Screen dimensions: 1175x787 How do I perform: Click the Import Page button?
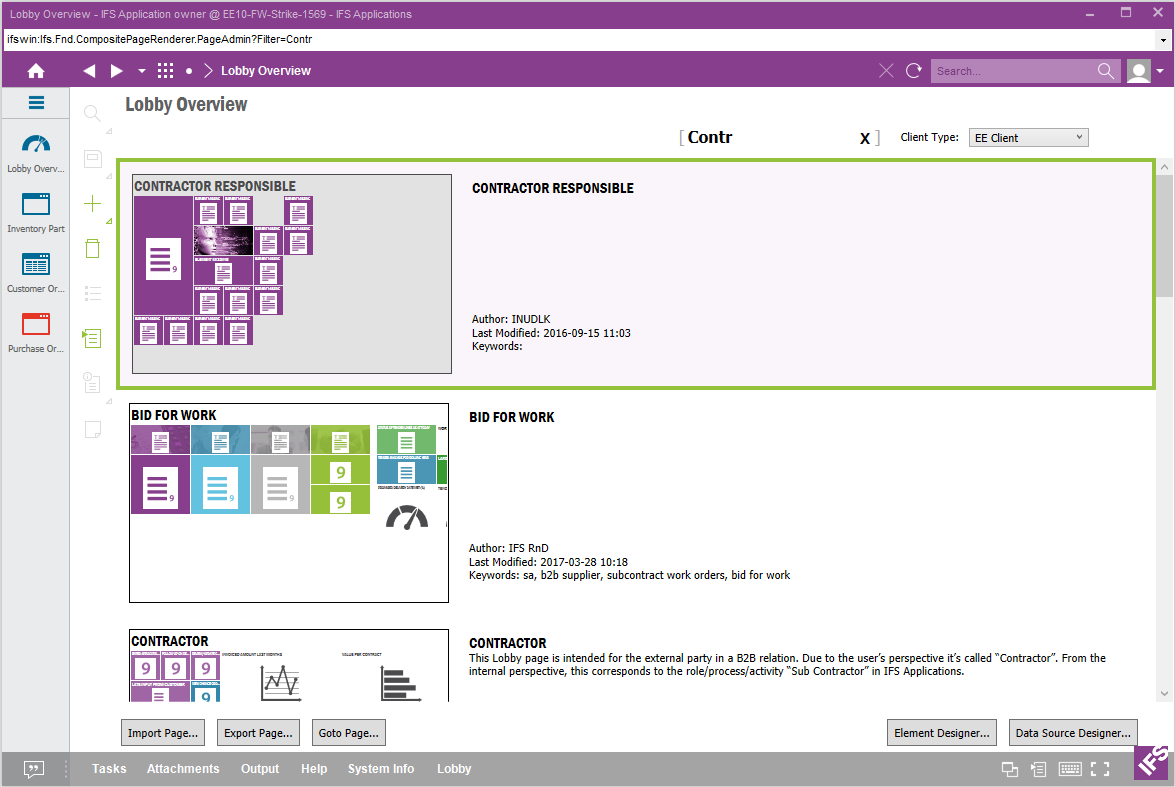163,733
